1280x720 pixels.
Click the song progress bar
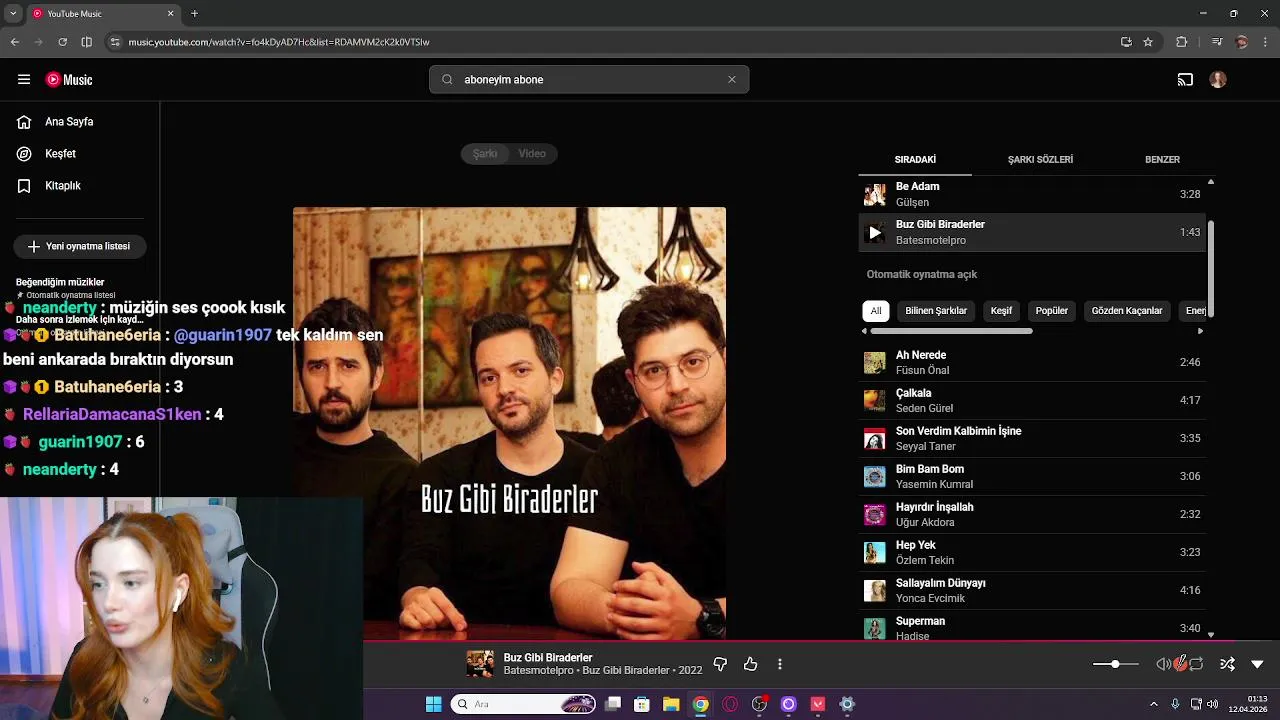tap(820, 642)
